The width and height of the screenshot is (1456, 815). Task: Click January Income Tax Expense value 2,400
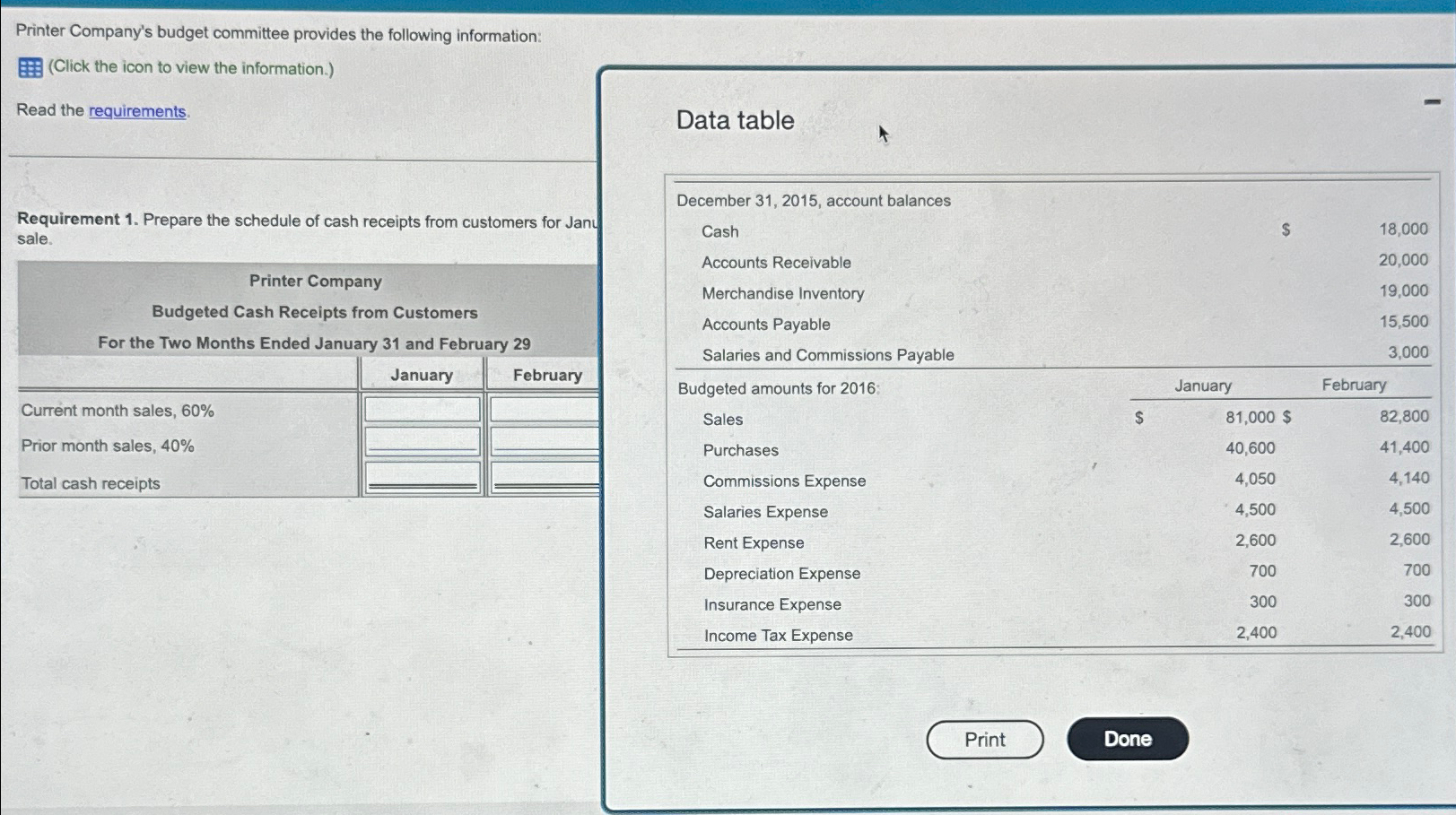1256,633
